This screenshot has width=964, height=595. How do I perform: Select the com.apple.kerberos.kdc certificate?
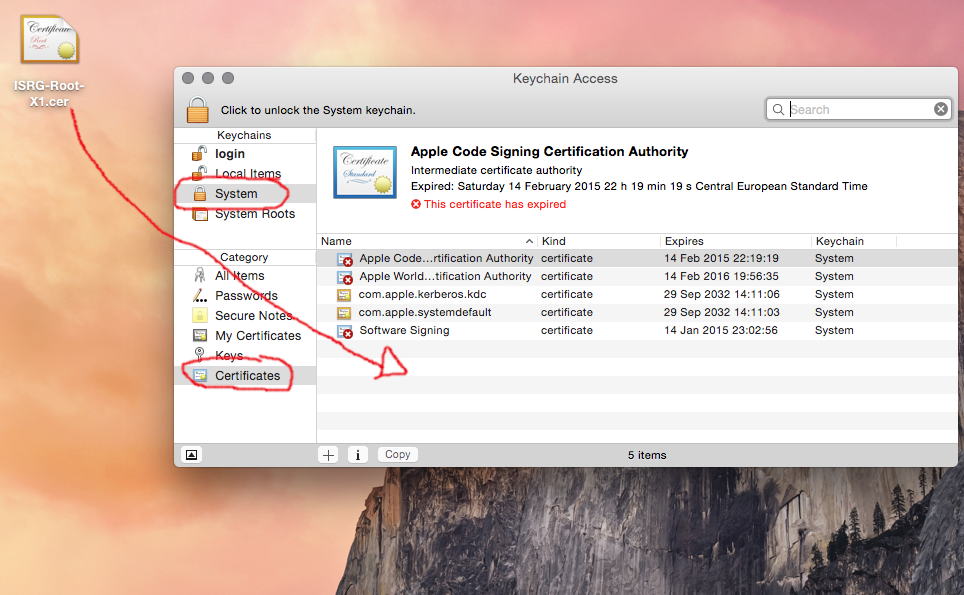click(x=637, y=294)
